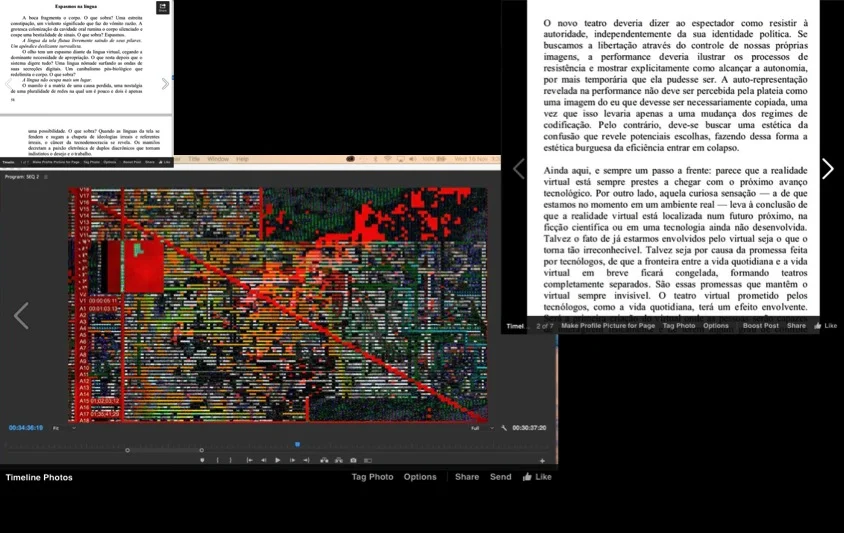Export frame with the camera icon
The width and height of the screenshot is (844, 533).
pyautogui.click(x=353, y=460)
